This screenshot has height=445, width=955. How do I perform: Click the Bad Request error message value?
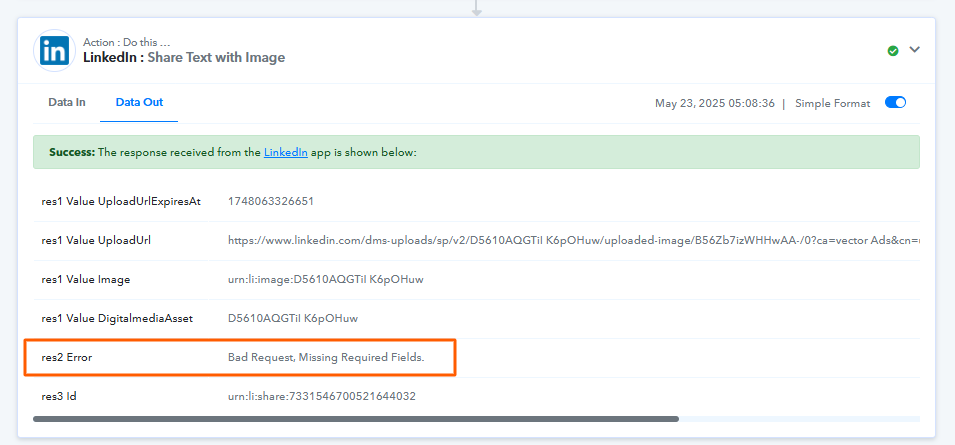pos(326,357)
